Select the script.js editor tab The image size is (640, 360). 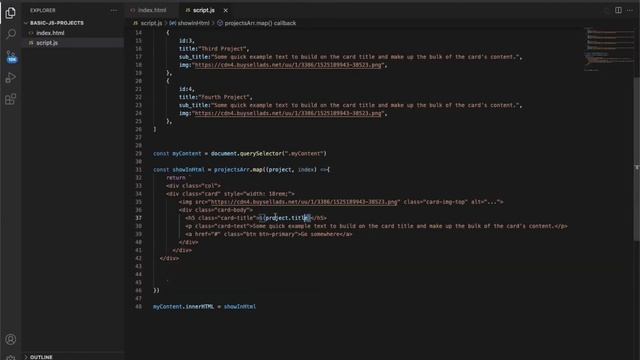pos(203,10)
